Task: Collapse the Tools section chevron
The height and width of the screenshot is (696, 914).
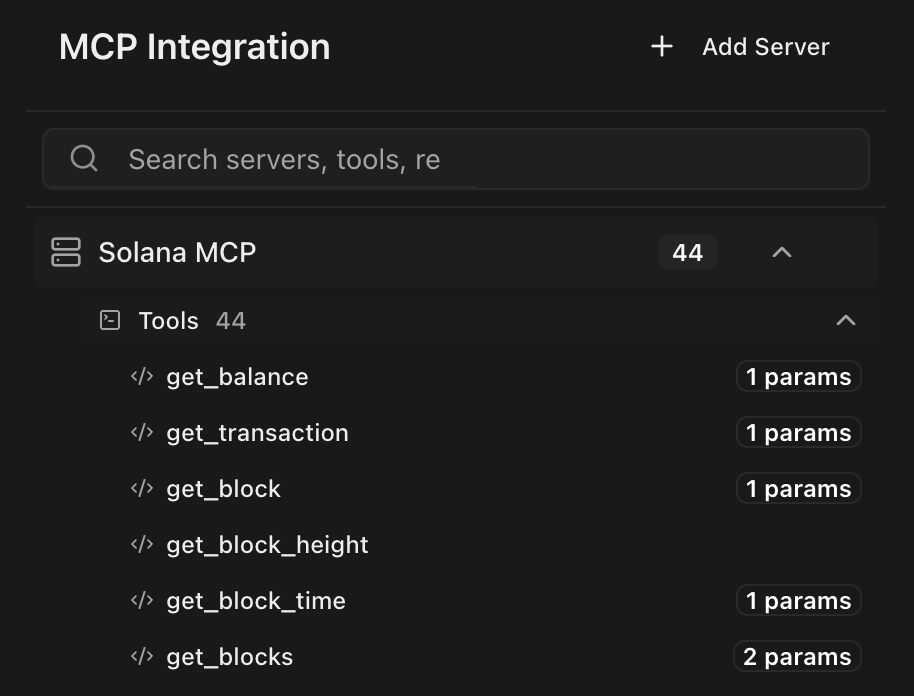Action: (x=846, y=321)
